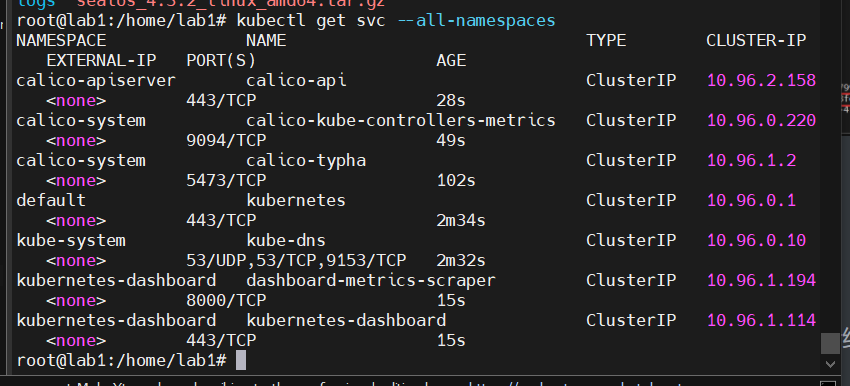Click the blinking cursor at the last prompt

tap(241, 360)
